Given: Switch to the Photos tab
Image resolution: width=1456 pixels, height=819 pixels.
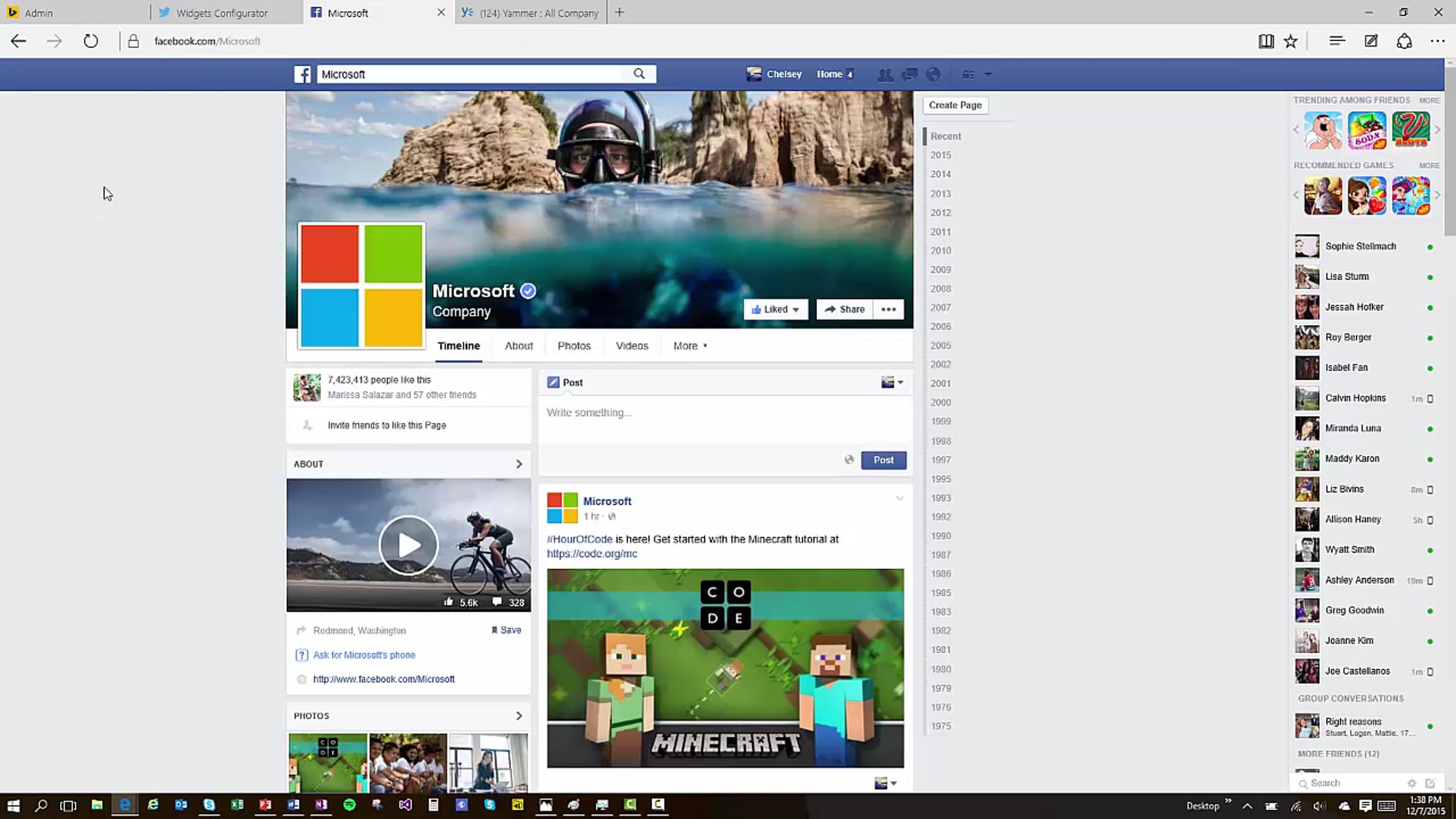Looking at the screenshot, I should [x=573, y=346].
